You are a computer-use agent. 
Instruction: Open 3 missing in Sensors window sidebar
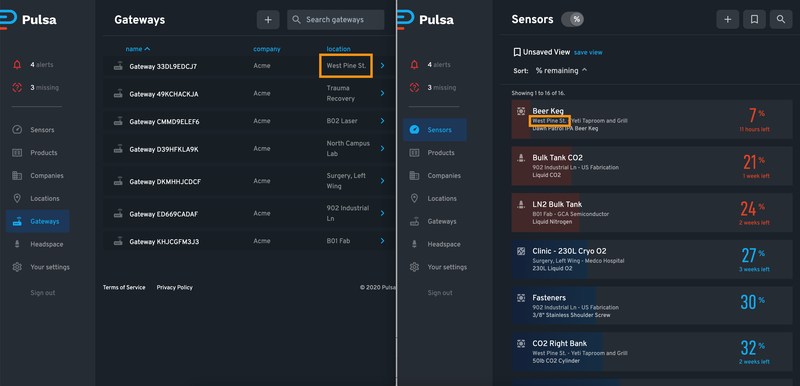(433, 88)
